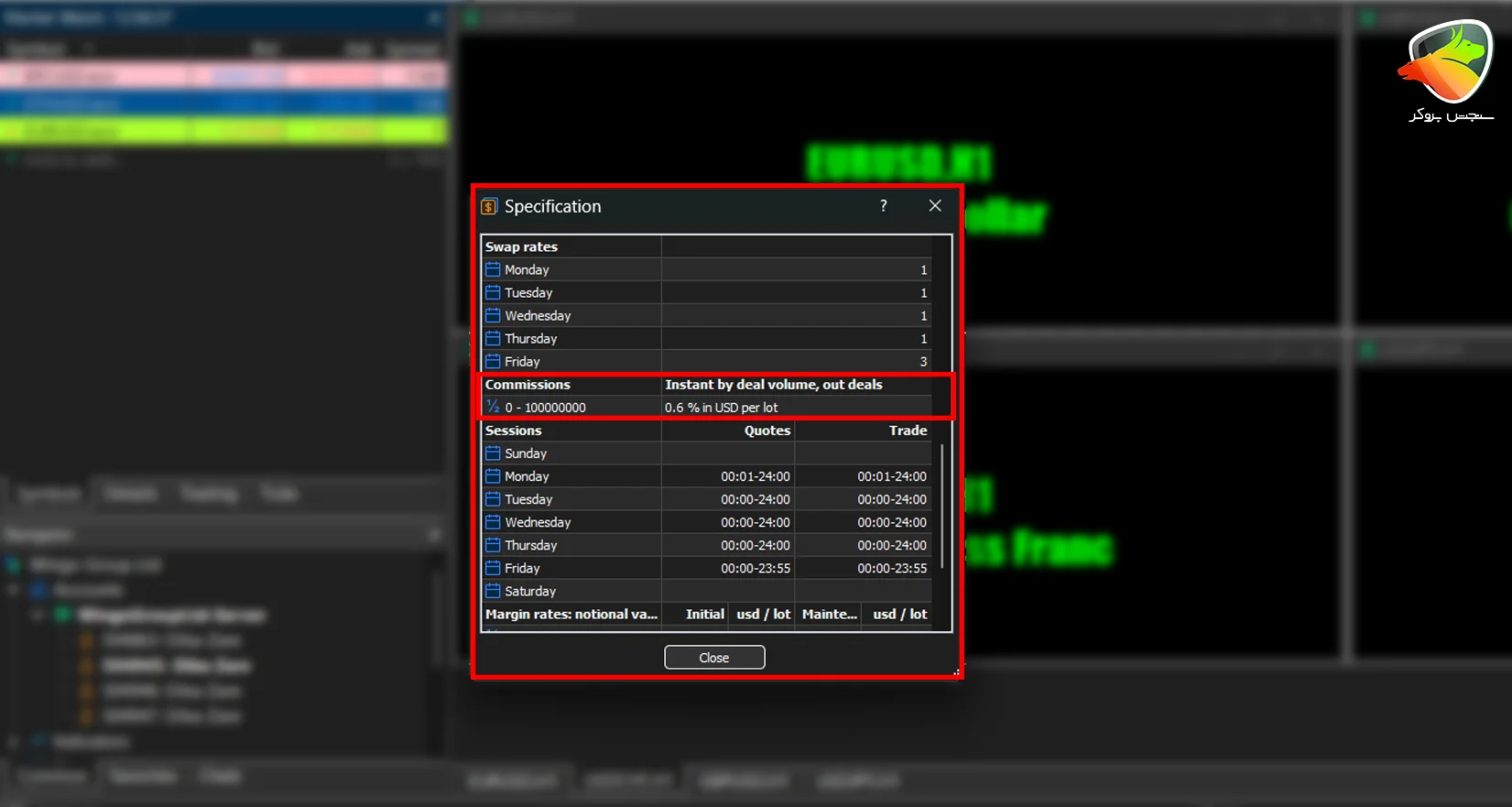Click Wednesday quotes time 00:00-24:00

756,522
